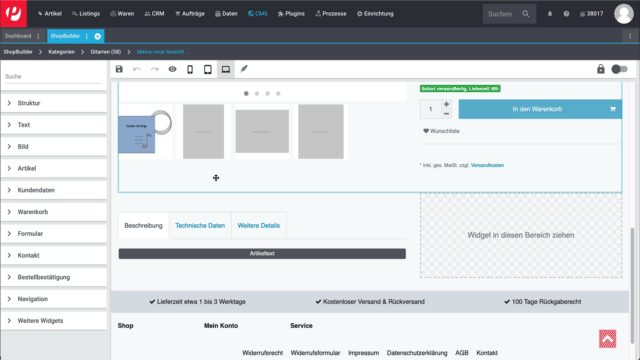Increase the quantity with plus
The width and height of the screenshot is (640, 360).
pyautogui.click(x=447, y=104)
